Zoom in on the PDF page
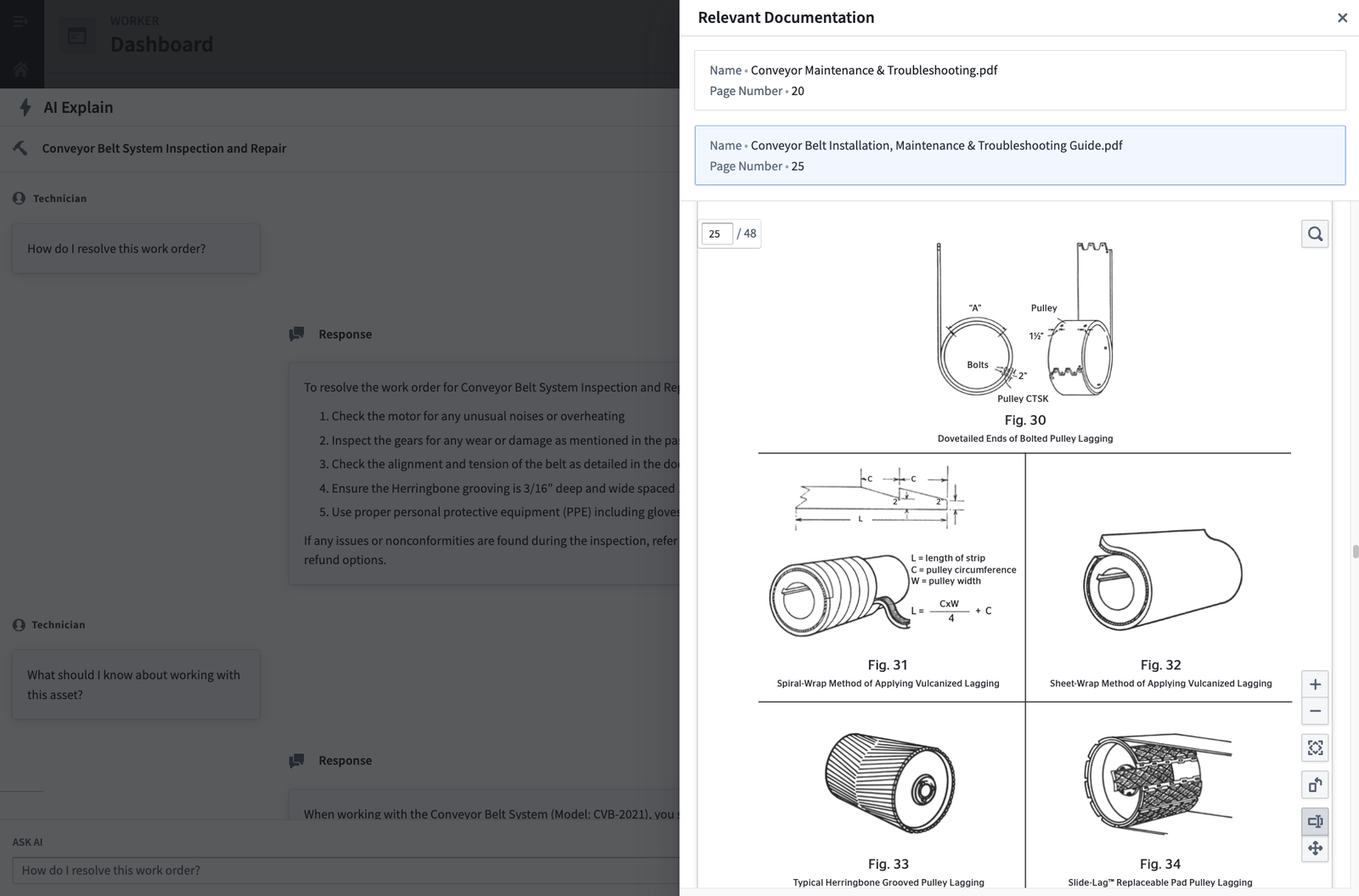Screen dimensions: 1359x896 click(1315, 684)
